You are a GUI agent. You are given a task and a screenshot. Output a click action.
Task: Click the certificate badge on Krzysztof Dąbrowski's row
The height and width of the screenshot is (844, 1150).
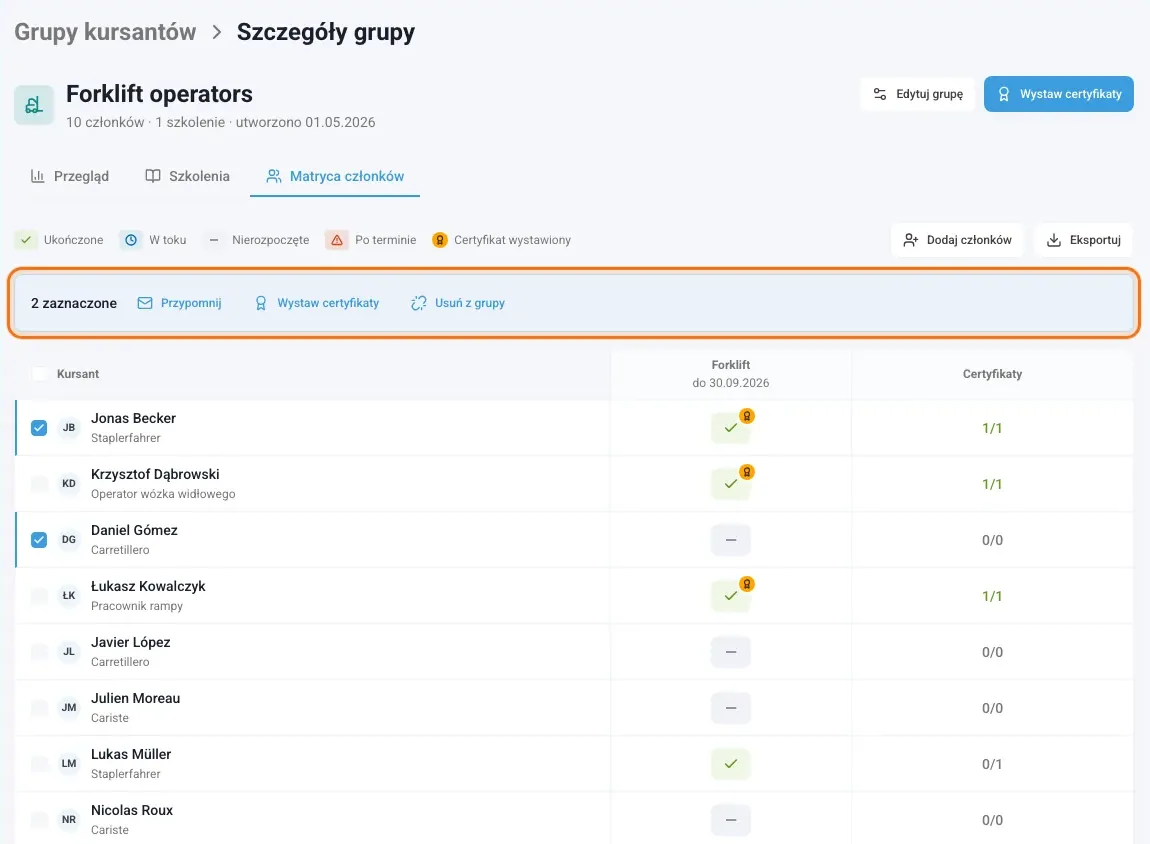tap(747, 472)
